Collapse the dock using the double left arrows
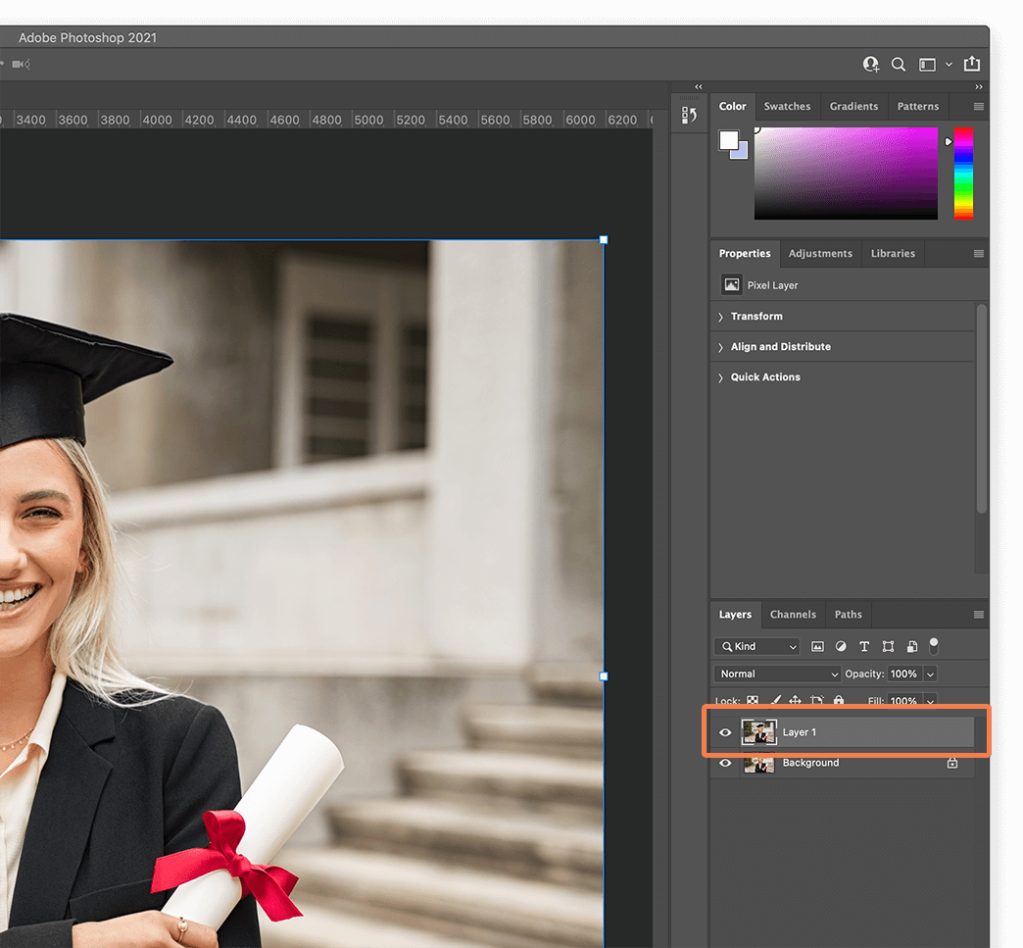The height and width of the screenshot is (948, 1023). (699, 87)
